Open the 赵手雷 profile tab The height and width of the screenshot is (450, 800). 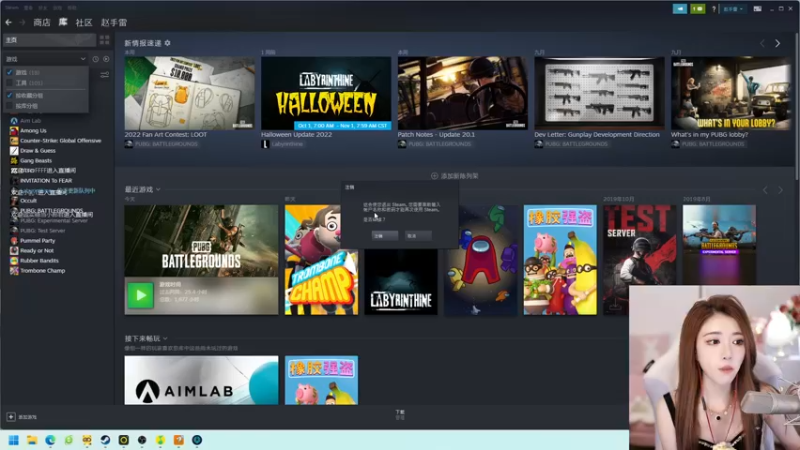pyautogui.click(x=114, y=22)
